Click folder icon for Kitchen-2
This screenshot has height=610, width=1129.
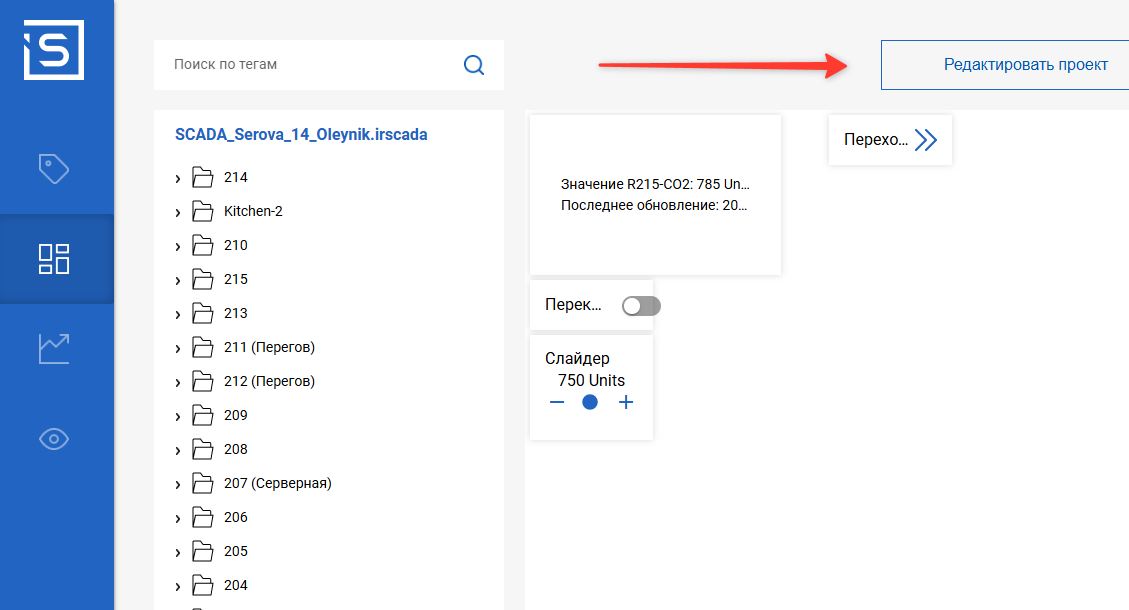[x=203, y=212]
